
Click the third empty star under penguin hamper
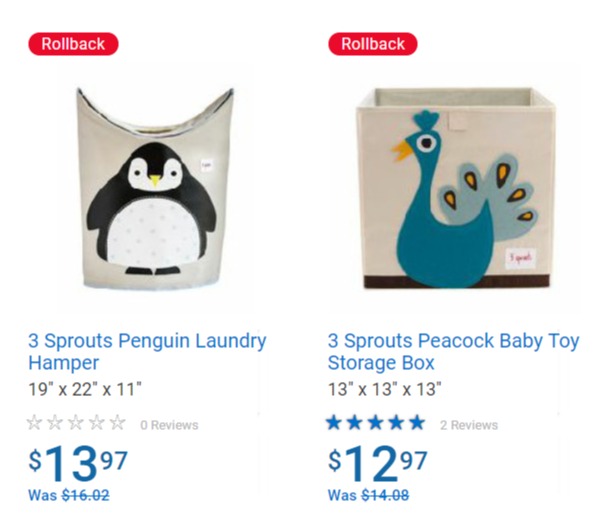pyautogui.click(x=76, y=422)
